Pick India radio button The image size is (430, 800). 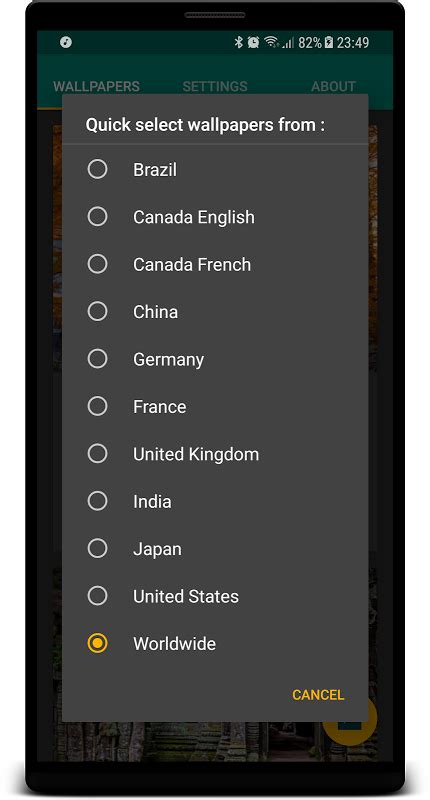97,501
